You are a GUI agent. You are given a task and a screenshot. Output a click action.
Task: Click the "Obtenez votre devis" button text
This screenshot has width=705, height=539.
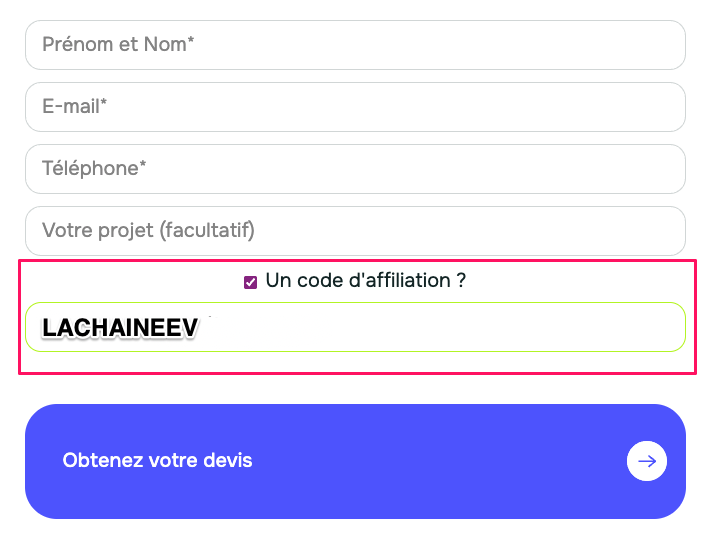tap(157, 460)
